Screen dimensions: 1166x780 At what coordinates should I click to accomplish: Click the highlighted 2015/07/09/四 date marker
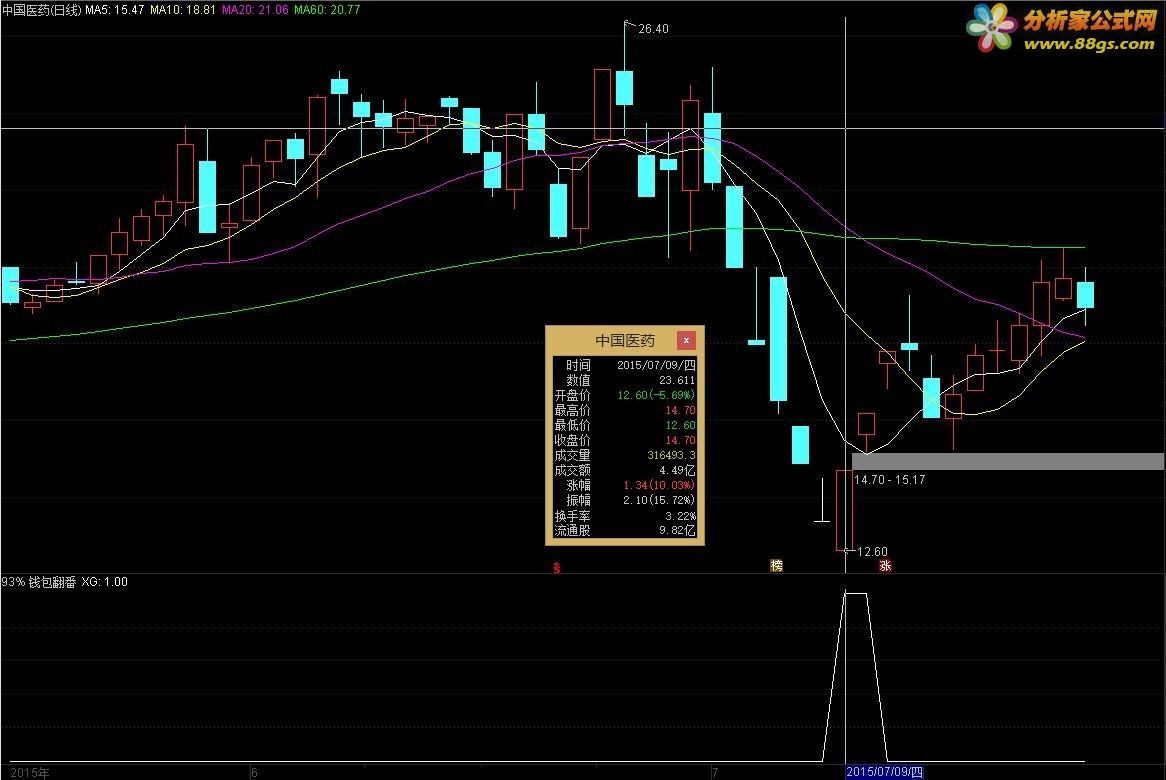[x=884, y=772]
